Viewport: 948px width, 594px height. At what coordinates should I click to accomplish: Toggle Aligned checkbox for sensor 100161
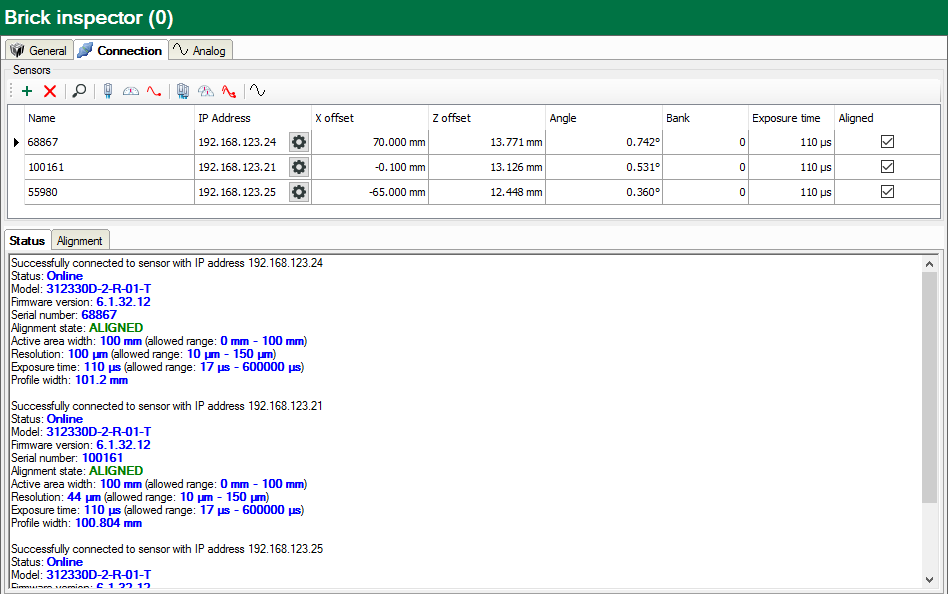[x=887, y=167]
